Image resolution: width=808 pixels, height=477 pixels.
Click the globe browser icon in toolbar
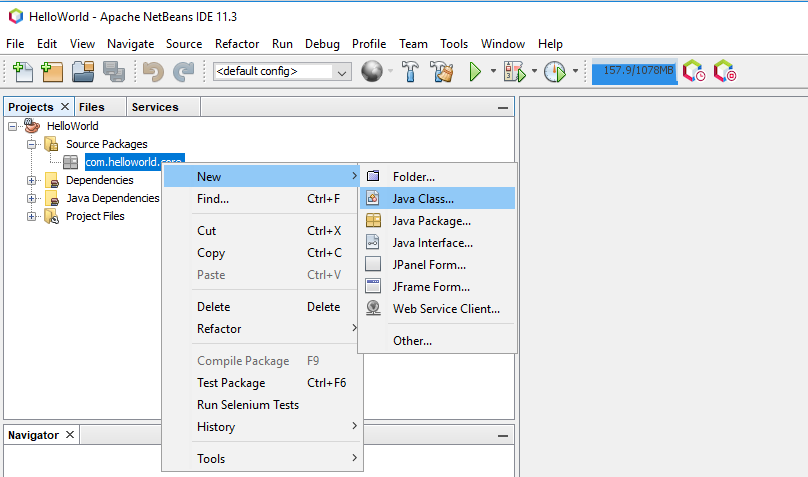click(372, 71)
